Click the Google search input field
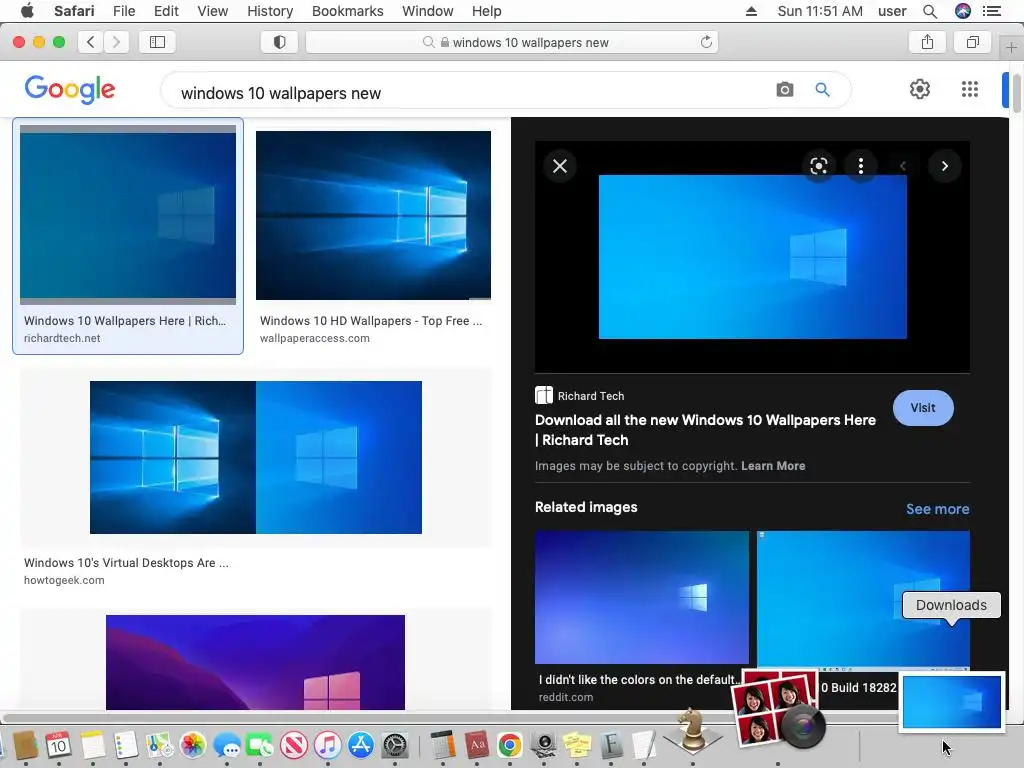This screenshot has width=1024, height=768. [470, 93]
